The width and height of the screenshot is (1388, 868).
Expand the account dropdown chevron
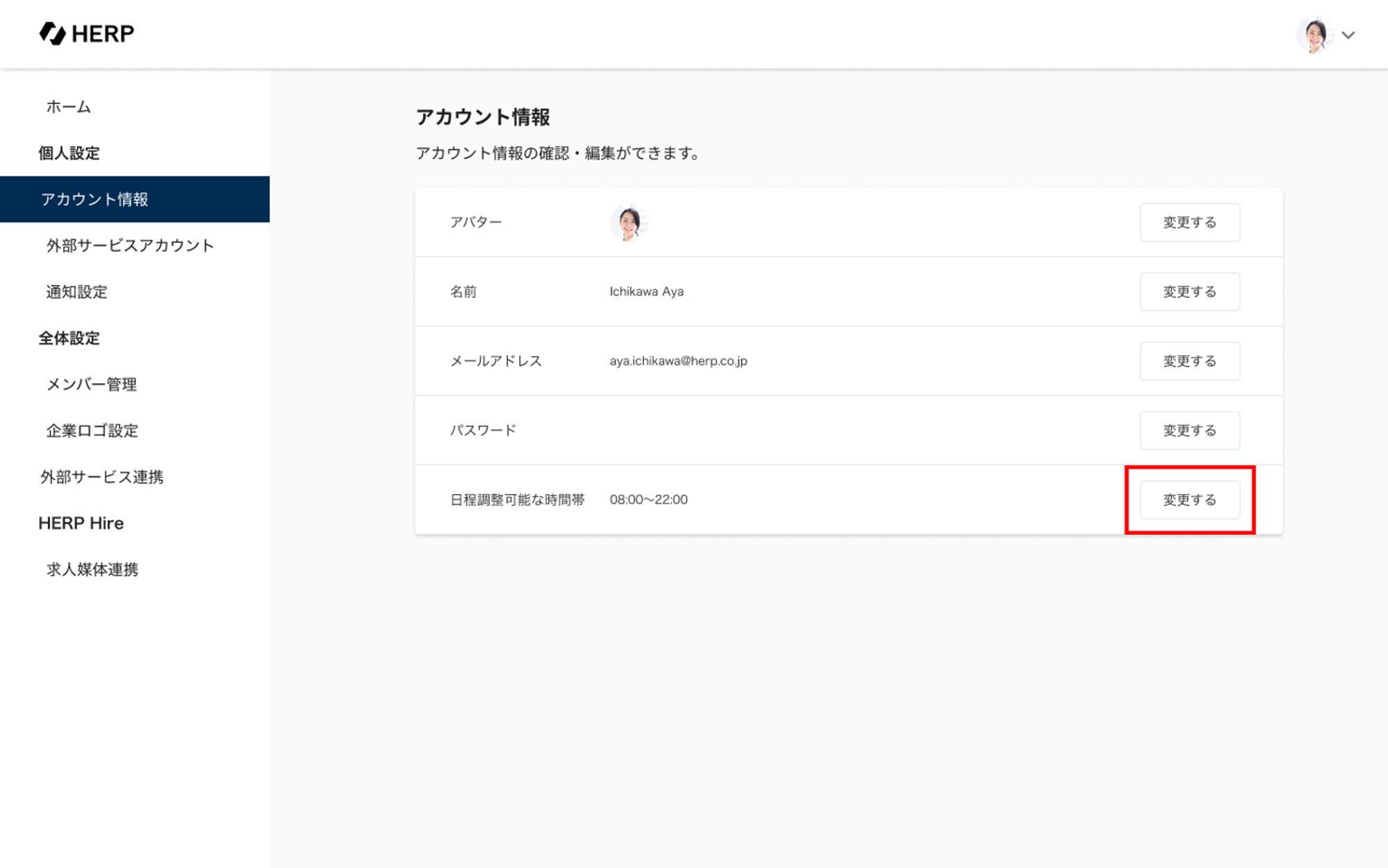(x=1348, y=35)
